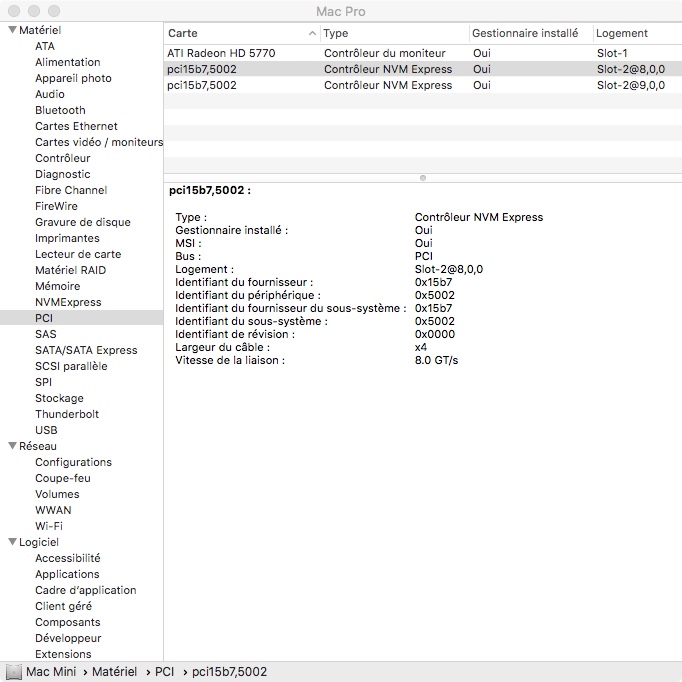
Task: Select the ATI Radeon HD 5770 row
Action: pos(423,53)
